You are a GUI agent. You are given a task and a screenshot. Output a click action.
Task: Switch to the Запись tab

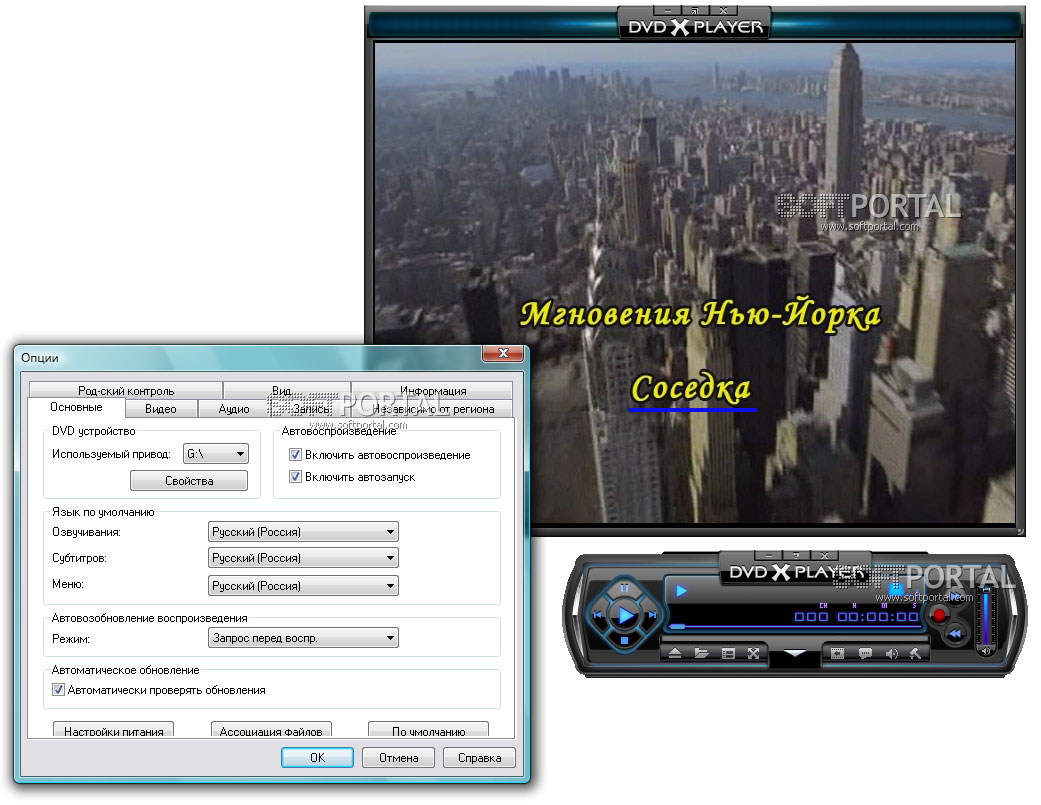coord(311,409)
